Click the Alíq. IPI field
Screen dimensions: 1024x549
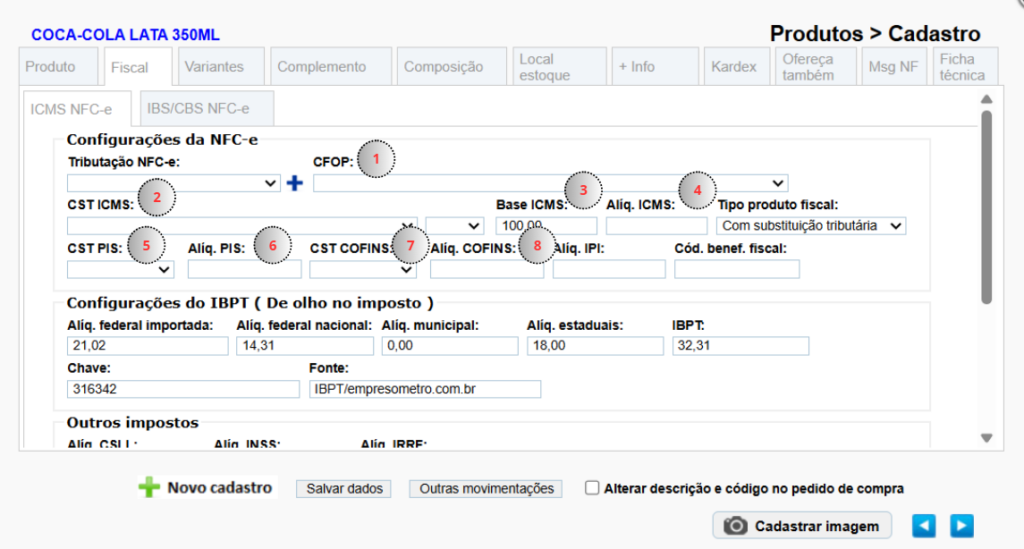click(609, 269)
